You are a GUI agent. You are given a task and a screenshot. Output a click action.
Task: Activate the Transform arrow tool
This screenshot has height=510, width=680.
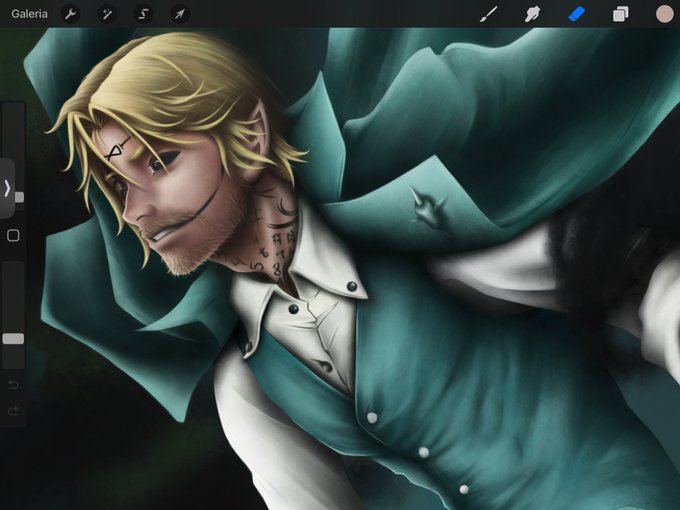180,14
